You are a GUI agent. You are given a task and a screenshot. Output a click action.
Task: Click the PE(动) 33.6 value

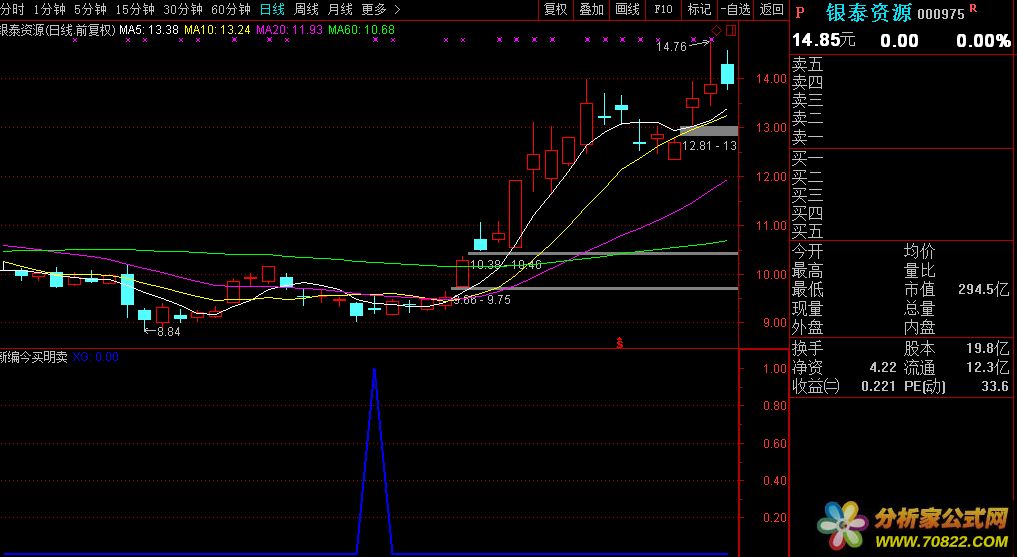pos(996,386)
